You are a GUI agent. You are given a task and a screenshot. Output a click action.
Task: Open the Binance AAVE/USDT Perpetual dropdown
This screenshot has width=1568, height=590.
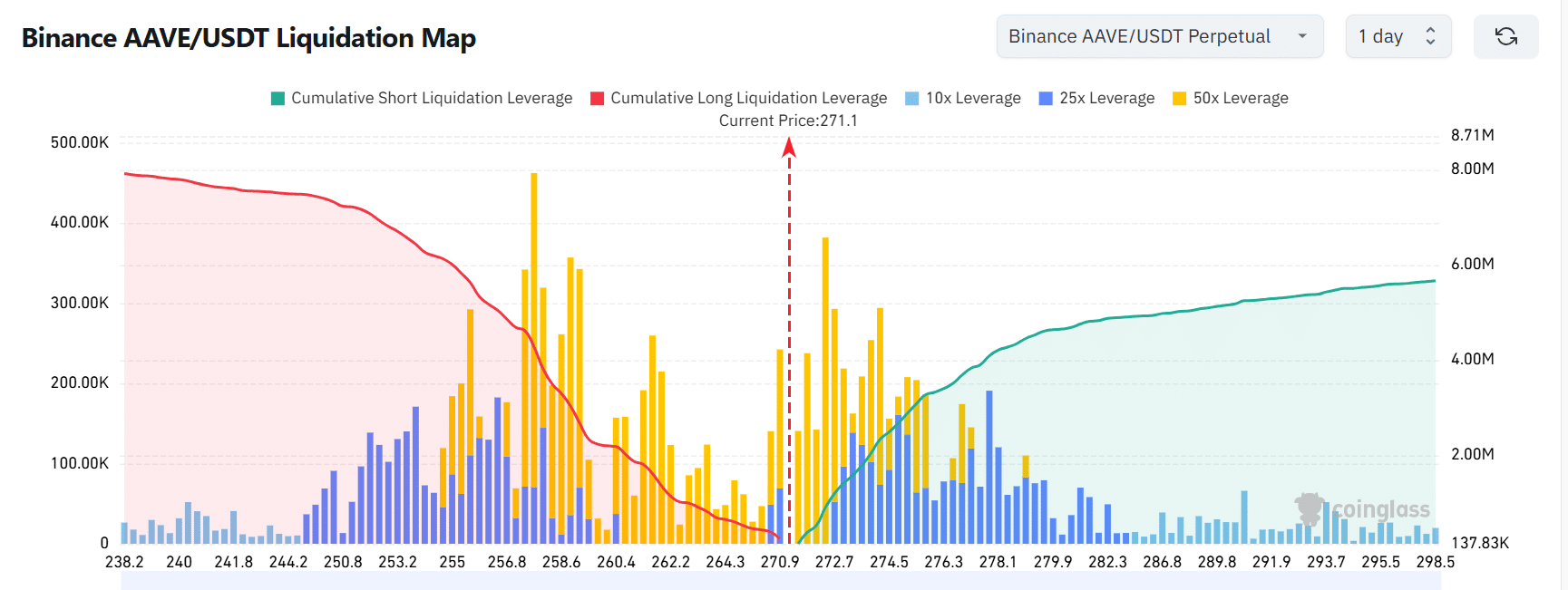(1160, 36)
